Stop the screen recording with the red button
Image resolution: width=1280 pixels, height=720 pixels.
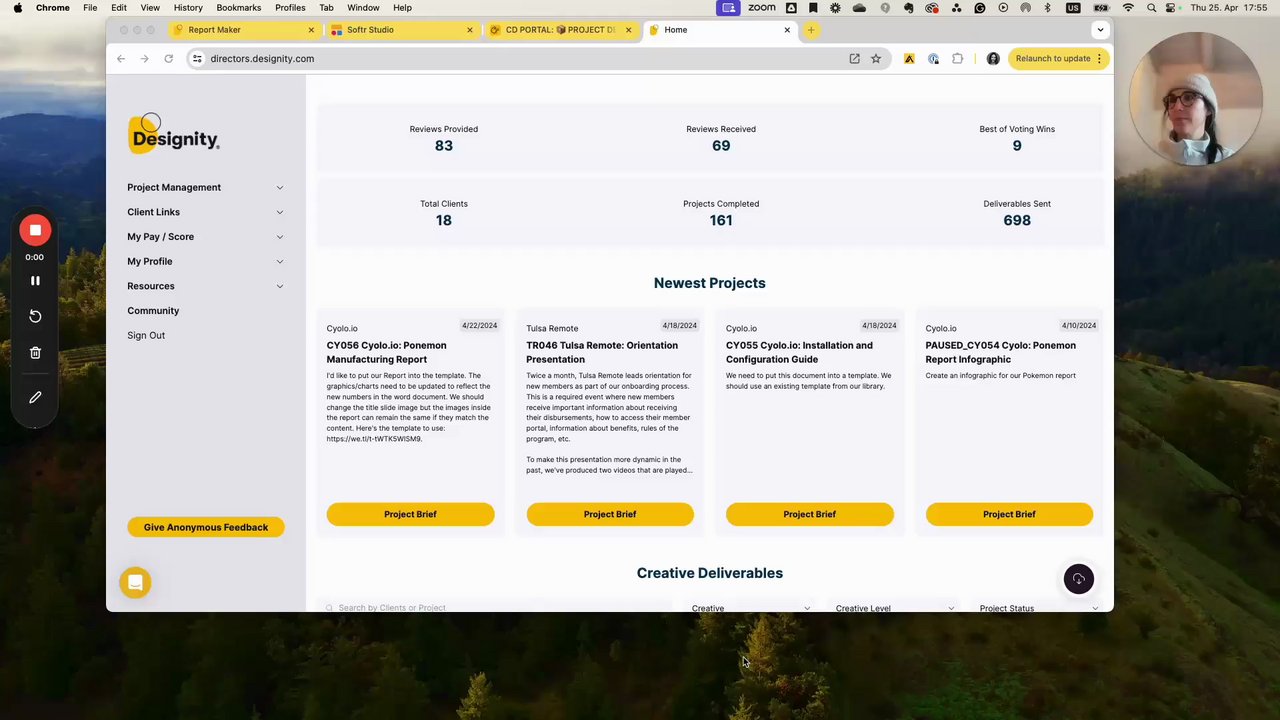click(x=35, y=231)
